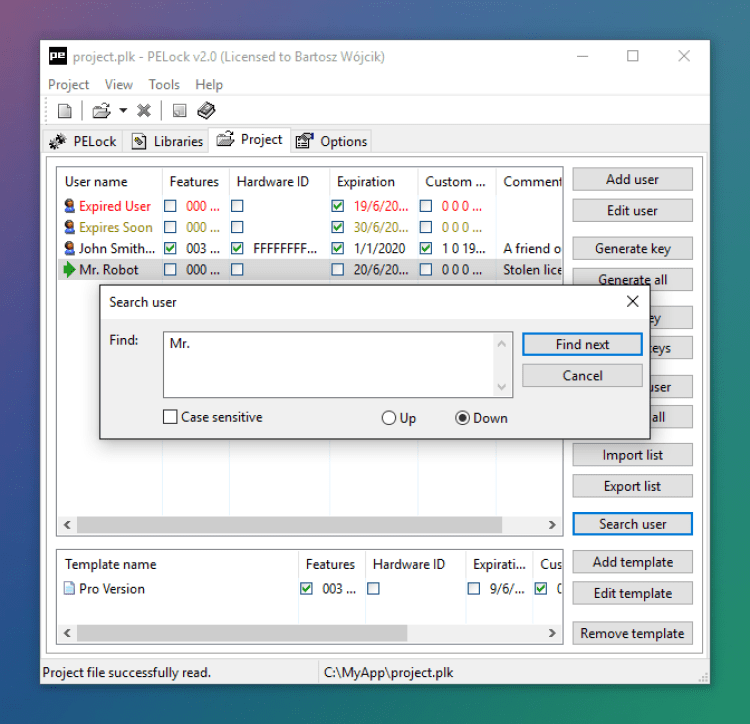750x724 pixels.
Task: Click the Edit user button
Action: coord(632,210)
